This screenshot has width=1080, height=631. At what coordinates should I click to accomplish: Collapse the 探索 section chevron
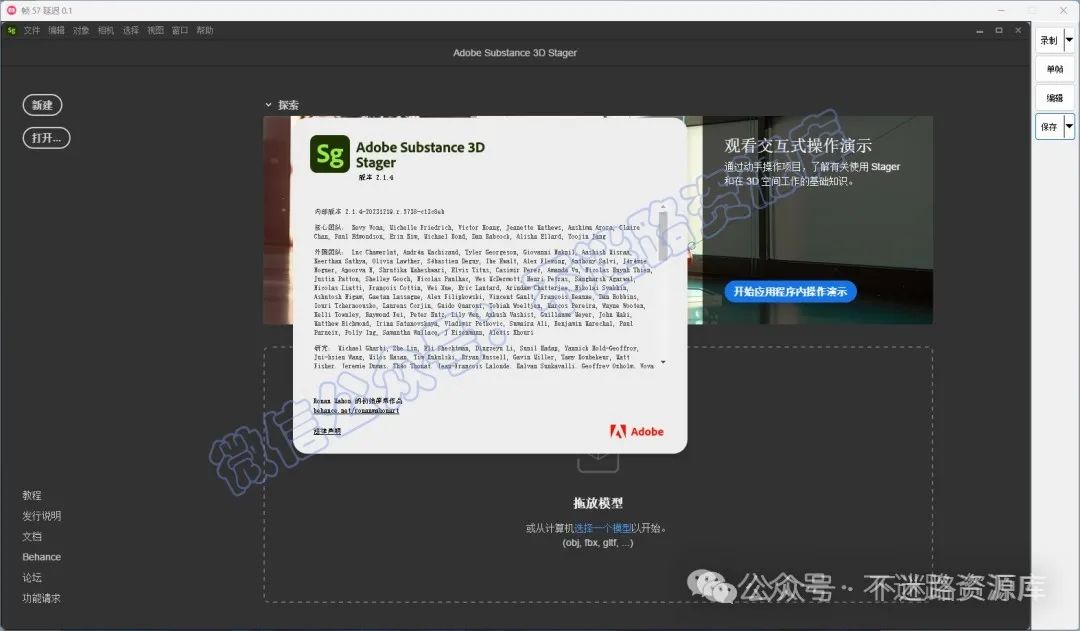tap(269, 105)
